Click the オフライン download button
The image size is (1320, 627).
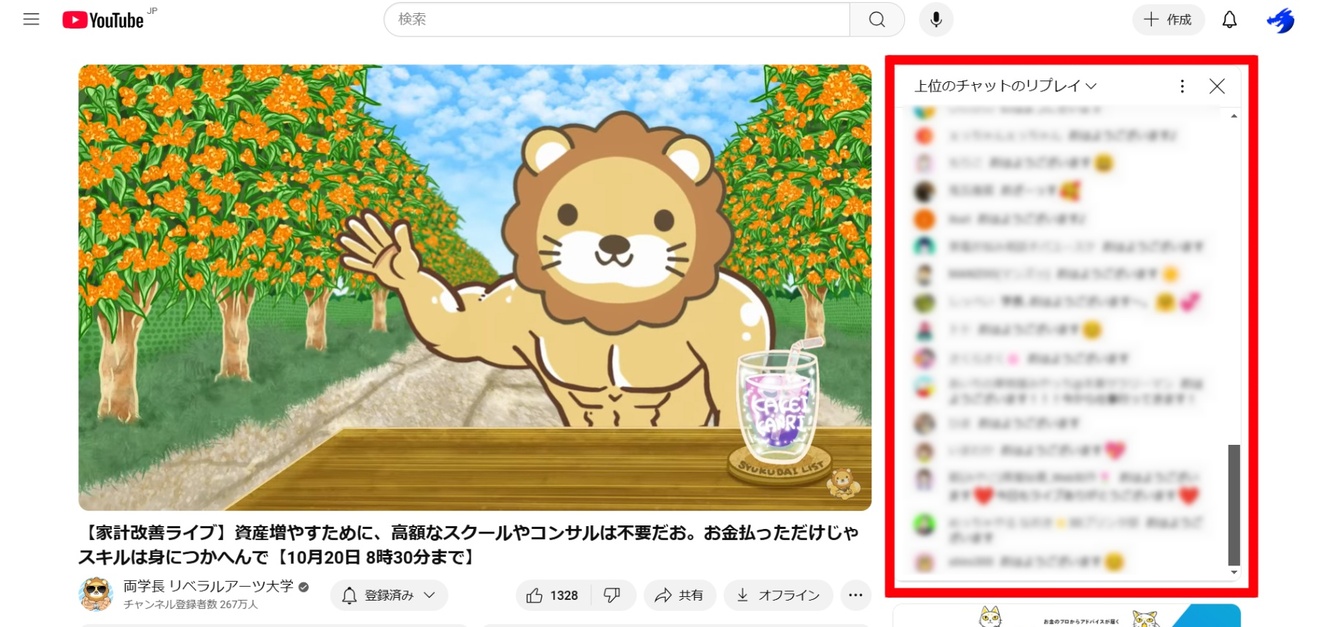(778, 595)
